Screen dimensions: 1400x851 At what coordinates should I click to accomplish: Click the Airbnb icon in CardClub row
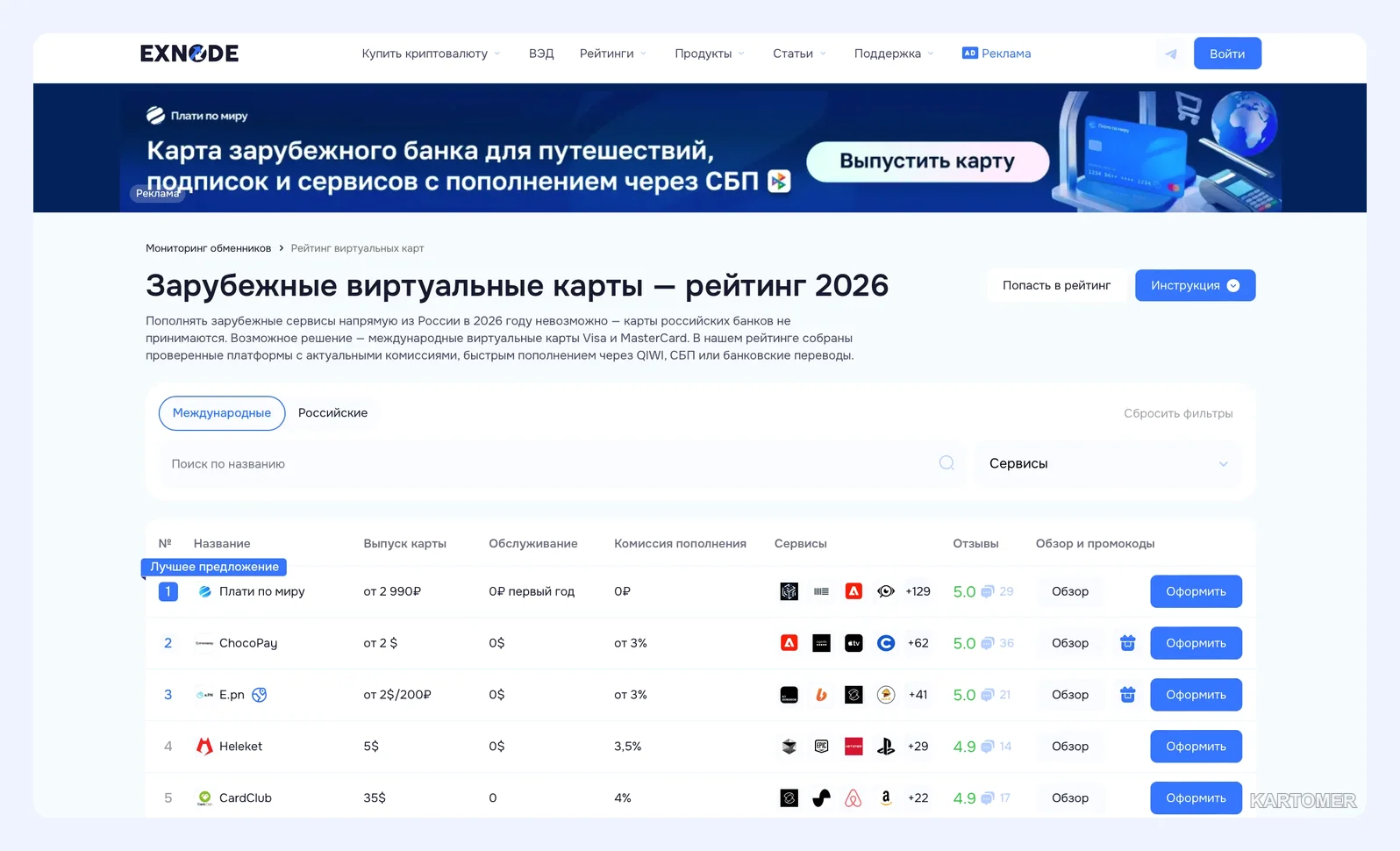854,798
